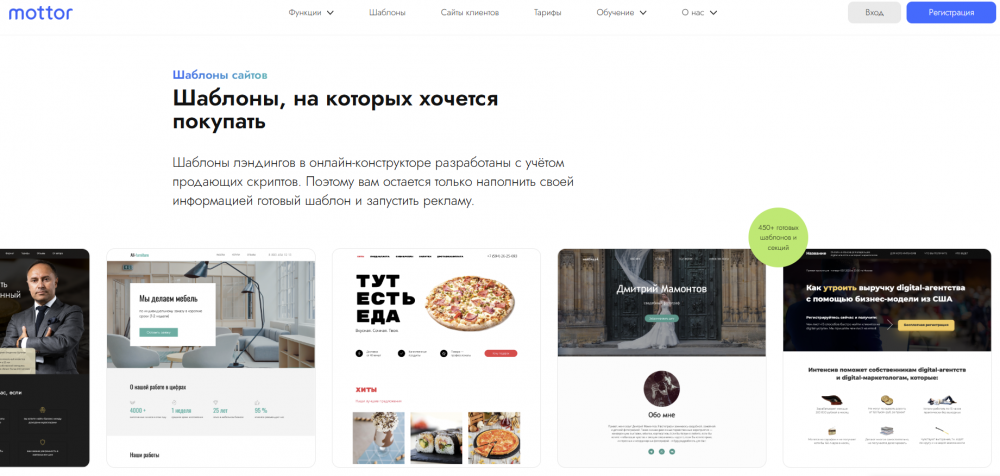
Task: Click the Вход button
Action: click(x=874, y=13)
